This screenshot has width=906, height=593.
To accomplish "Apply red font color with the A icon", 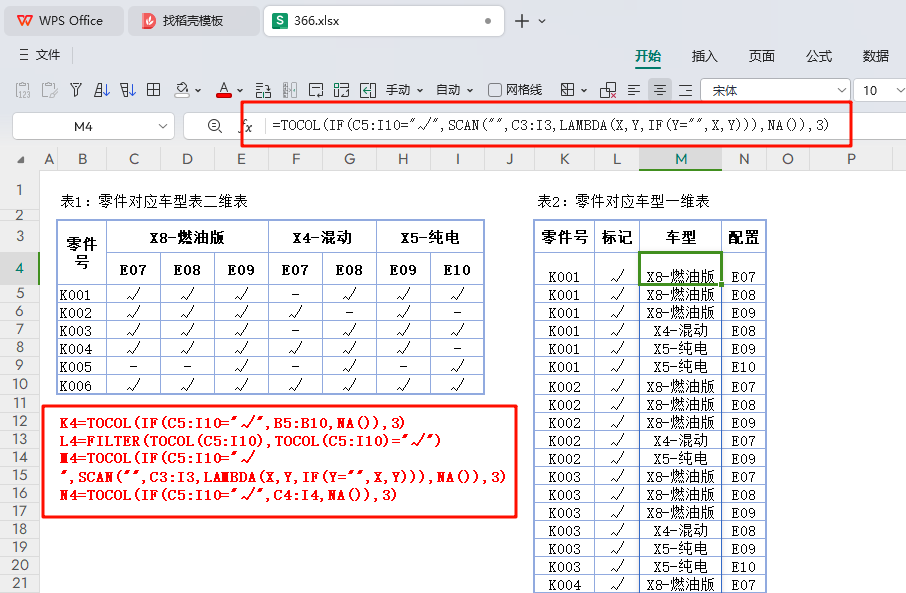I will click(x=224, y=90).
